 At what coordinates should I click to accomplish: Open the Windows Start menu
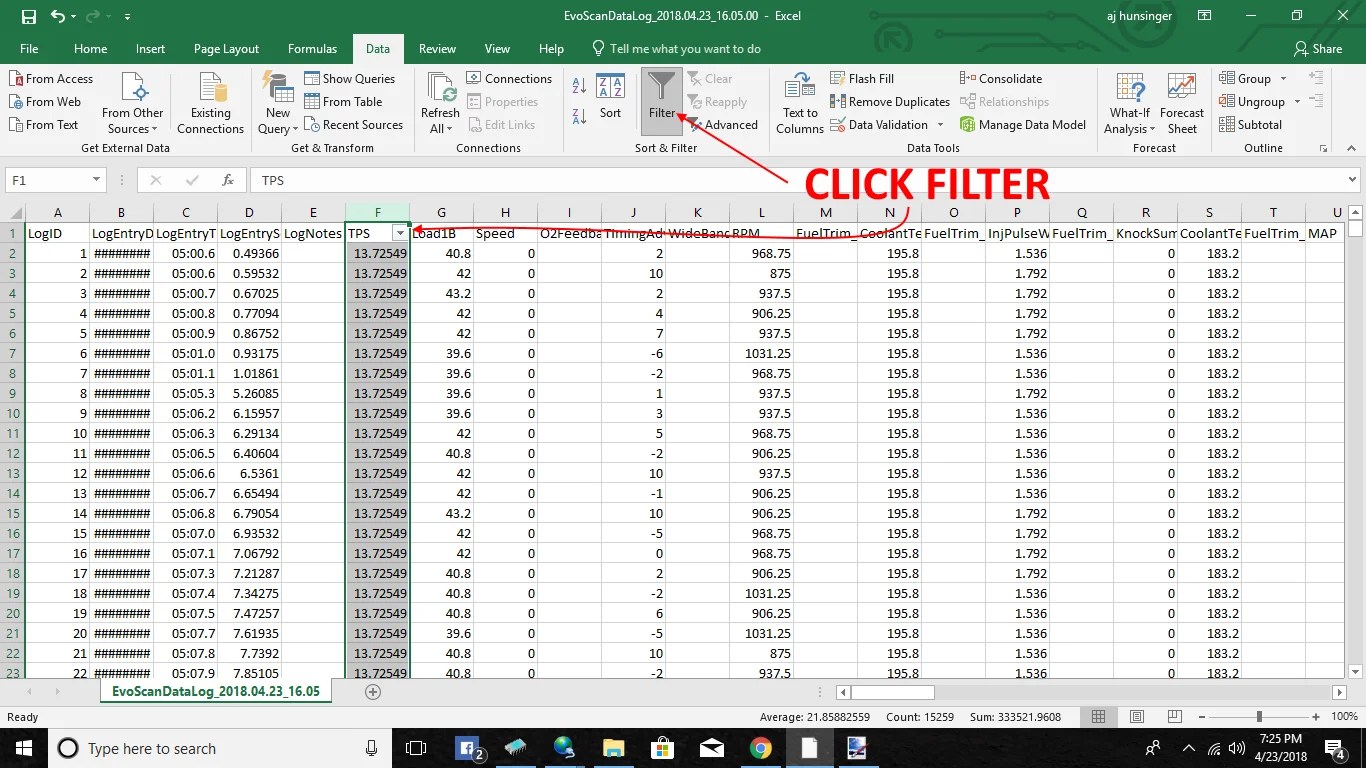(22, 748)
